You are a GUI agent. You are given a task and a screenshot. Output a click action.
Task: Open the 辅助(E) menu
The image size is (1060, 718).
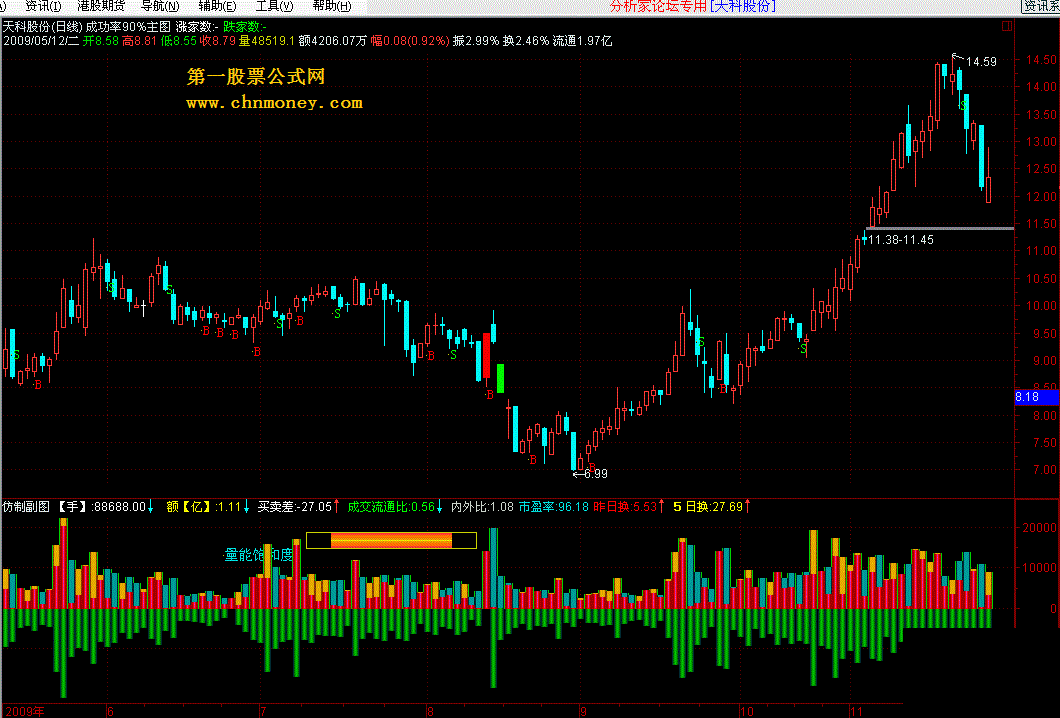(x=217, y=6)
